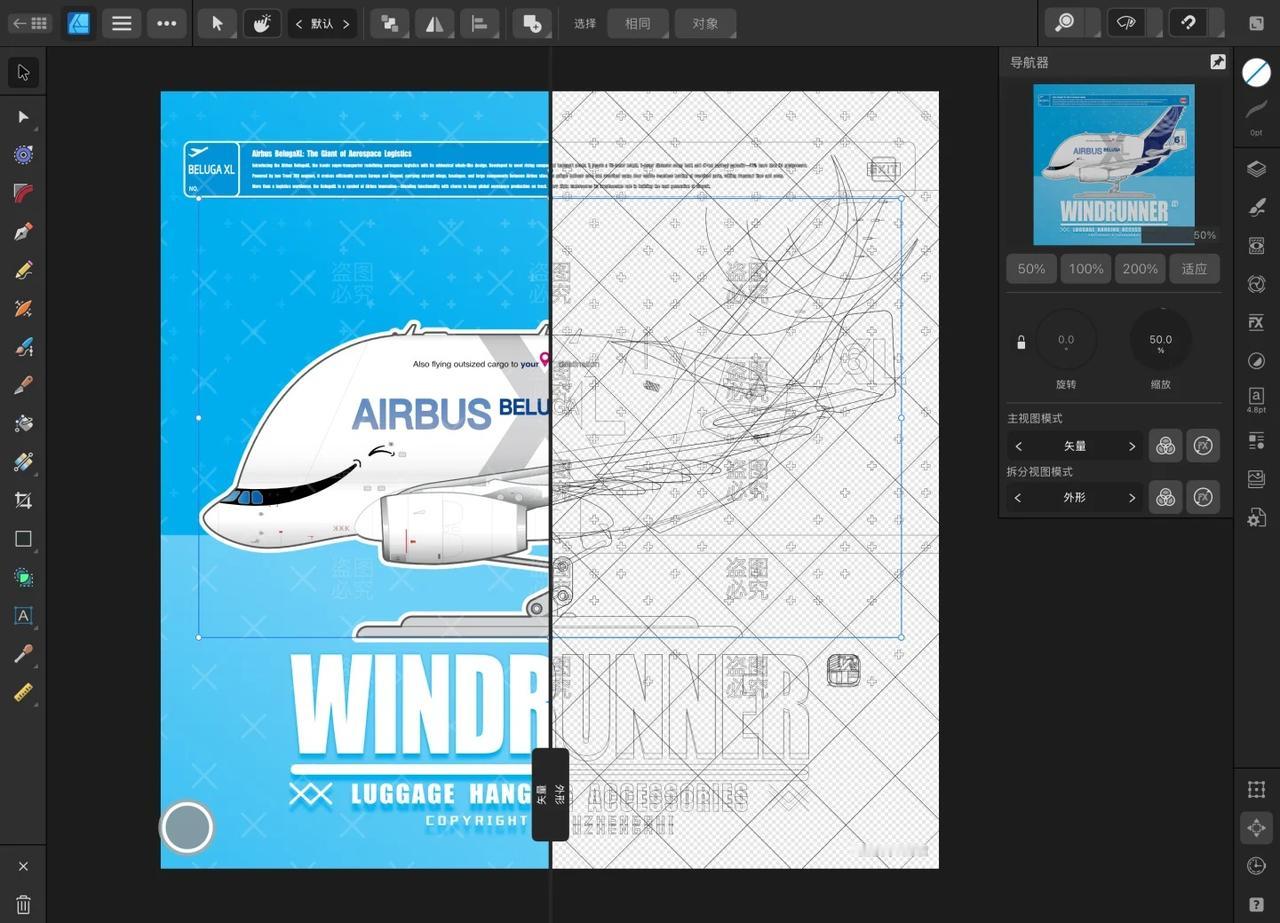Screen dimensions: 1280x923
Task: Select the Rectangle shape tool
Action: [x=23, y=539]
